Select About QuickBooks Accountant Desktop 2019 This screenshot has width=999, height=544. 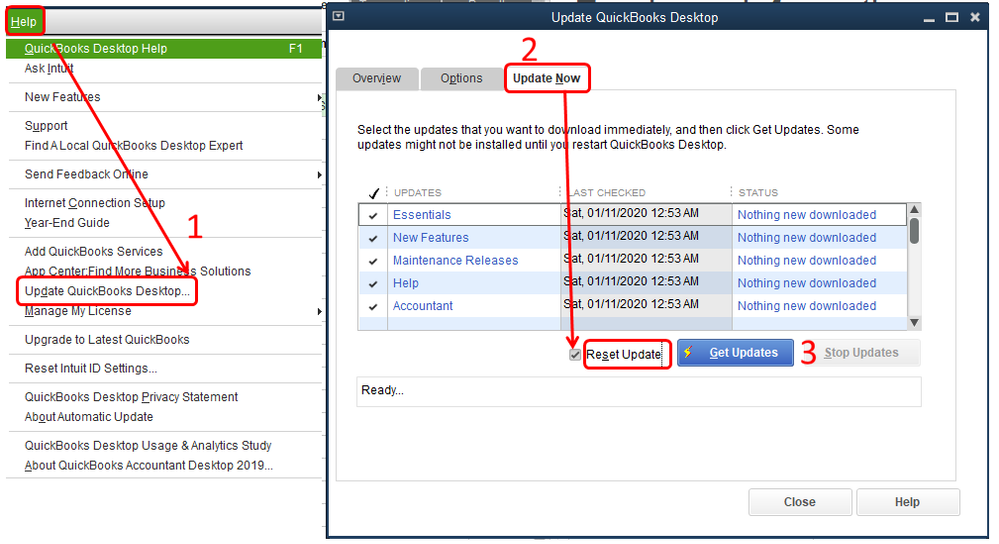coord(148,465)
